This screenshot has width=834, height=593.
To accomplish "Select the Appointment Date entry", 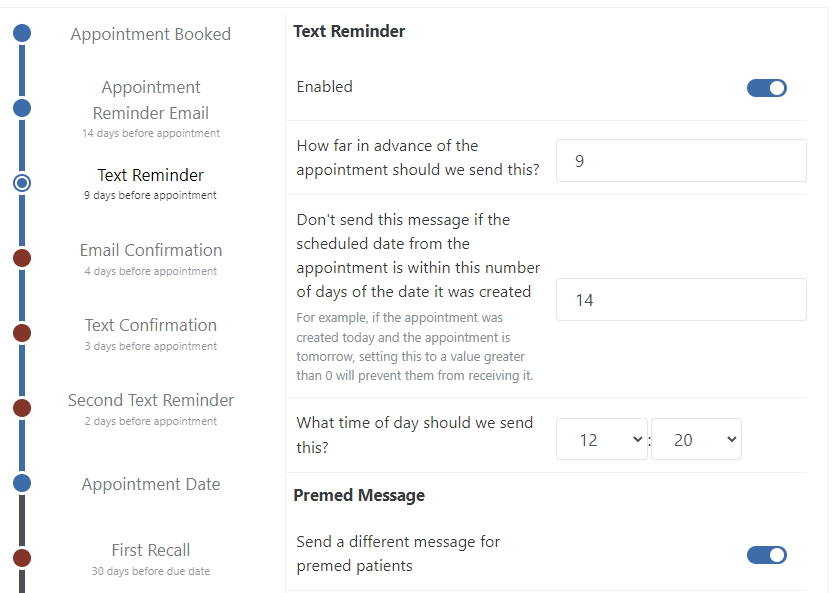I will click(x=150, y=484).
